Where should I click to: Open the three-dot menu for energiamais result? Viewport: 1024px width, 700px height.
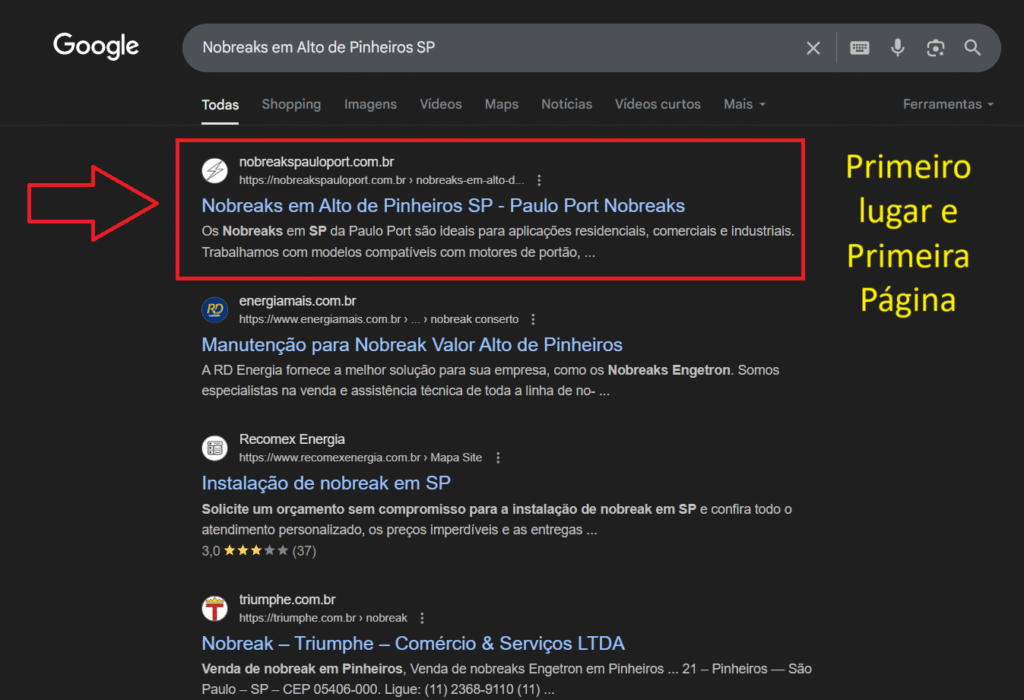tap(533, 320)
